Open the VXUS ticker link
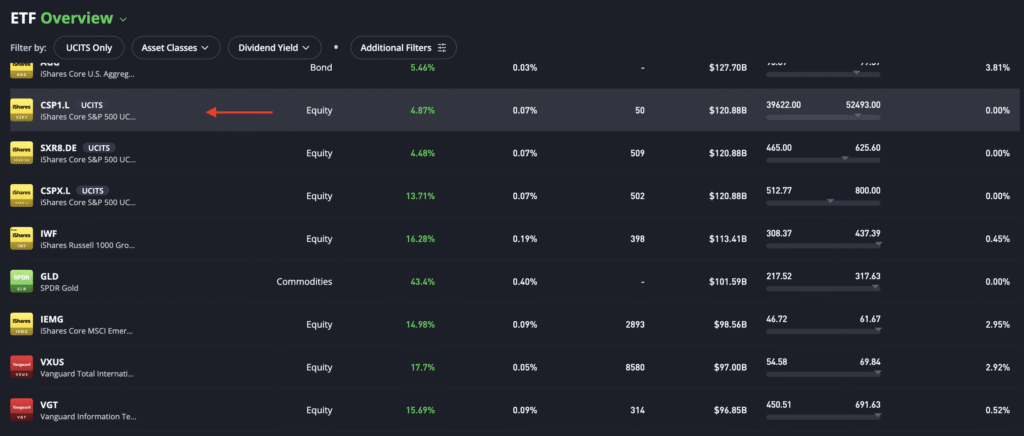The height and width of the screenshot is (436, 1024). tap(52, 362)
